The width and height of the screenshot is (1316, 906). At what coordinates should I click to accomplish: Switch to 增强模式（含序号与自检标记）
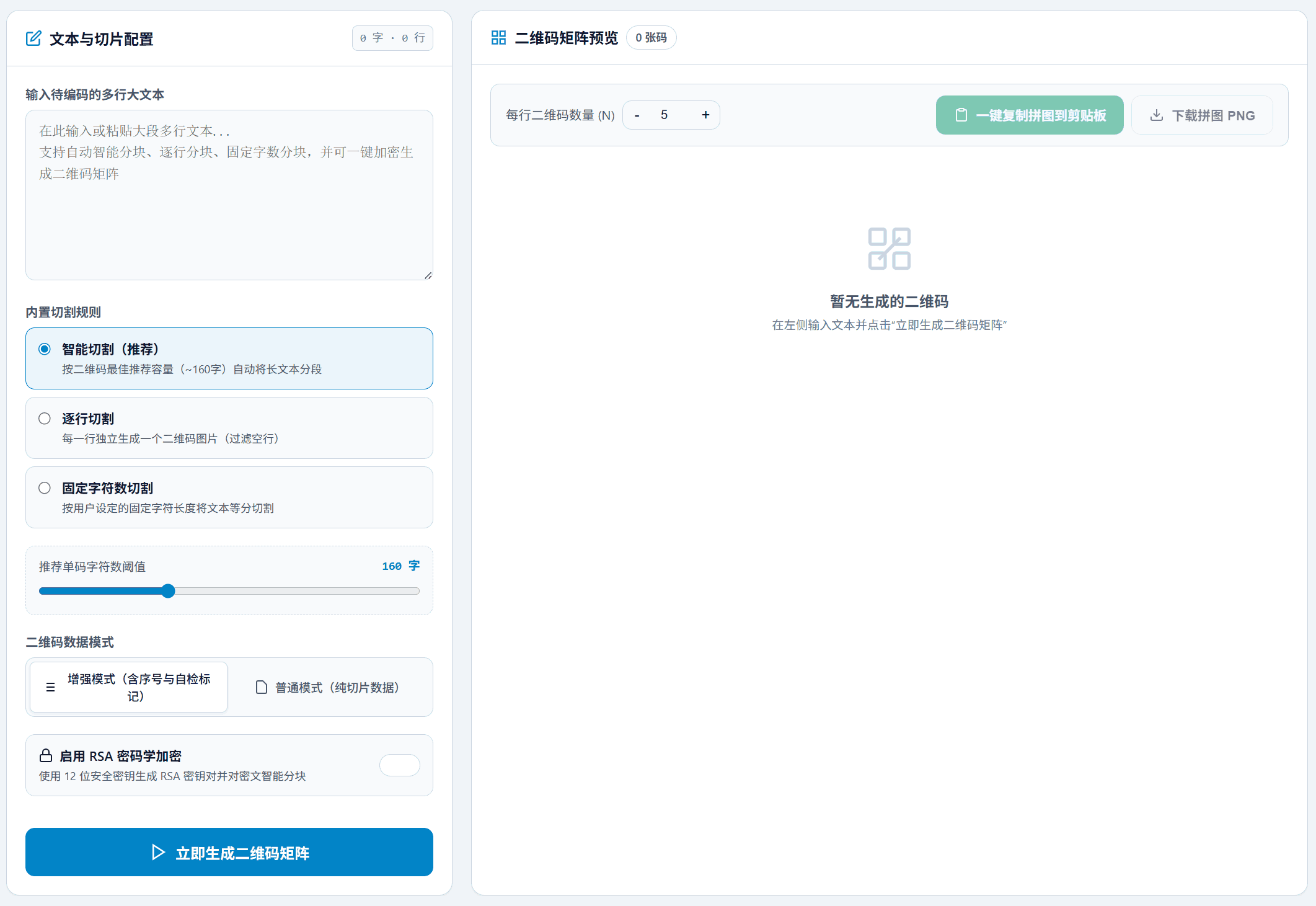[x=129, y=687]
